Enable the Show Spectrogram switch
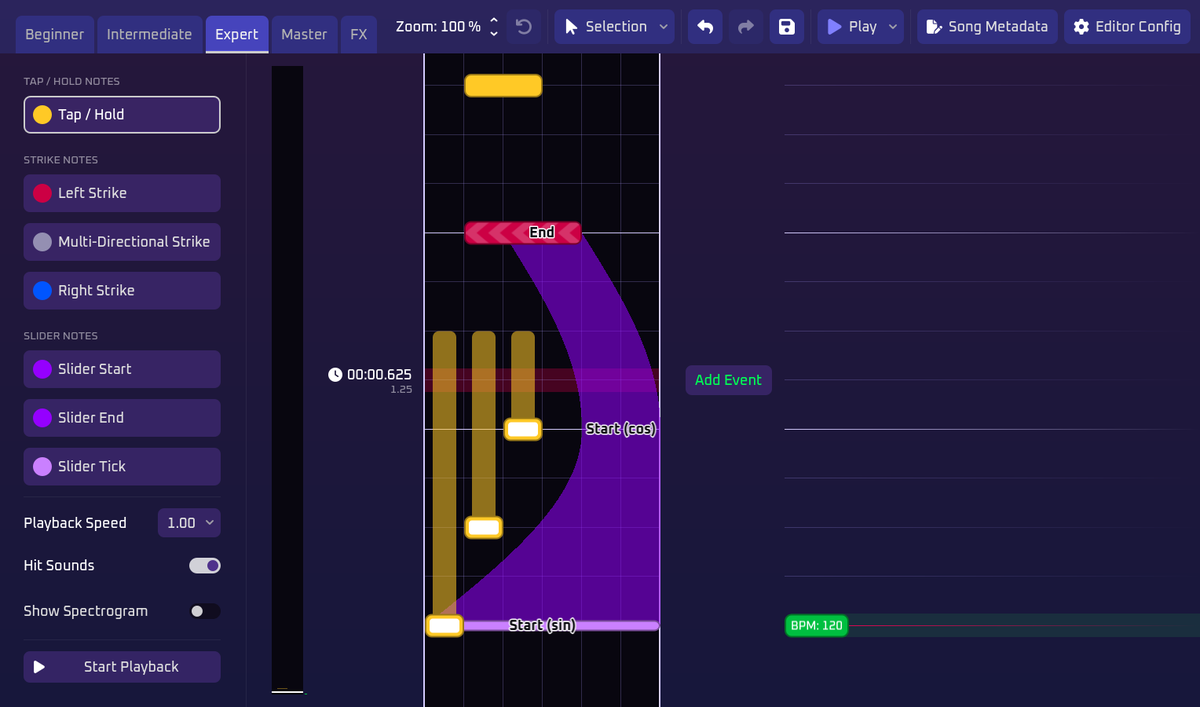The width and height of the screenshot is (1200, 707). (205, 611)
